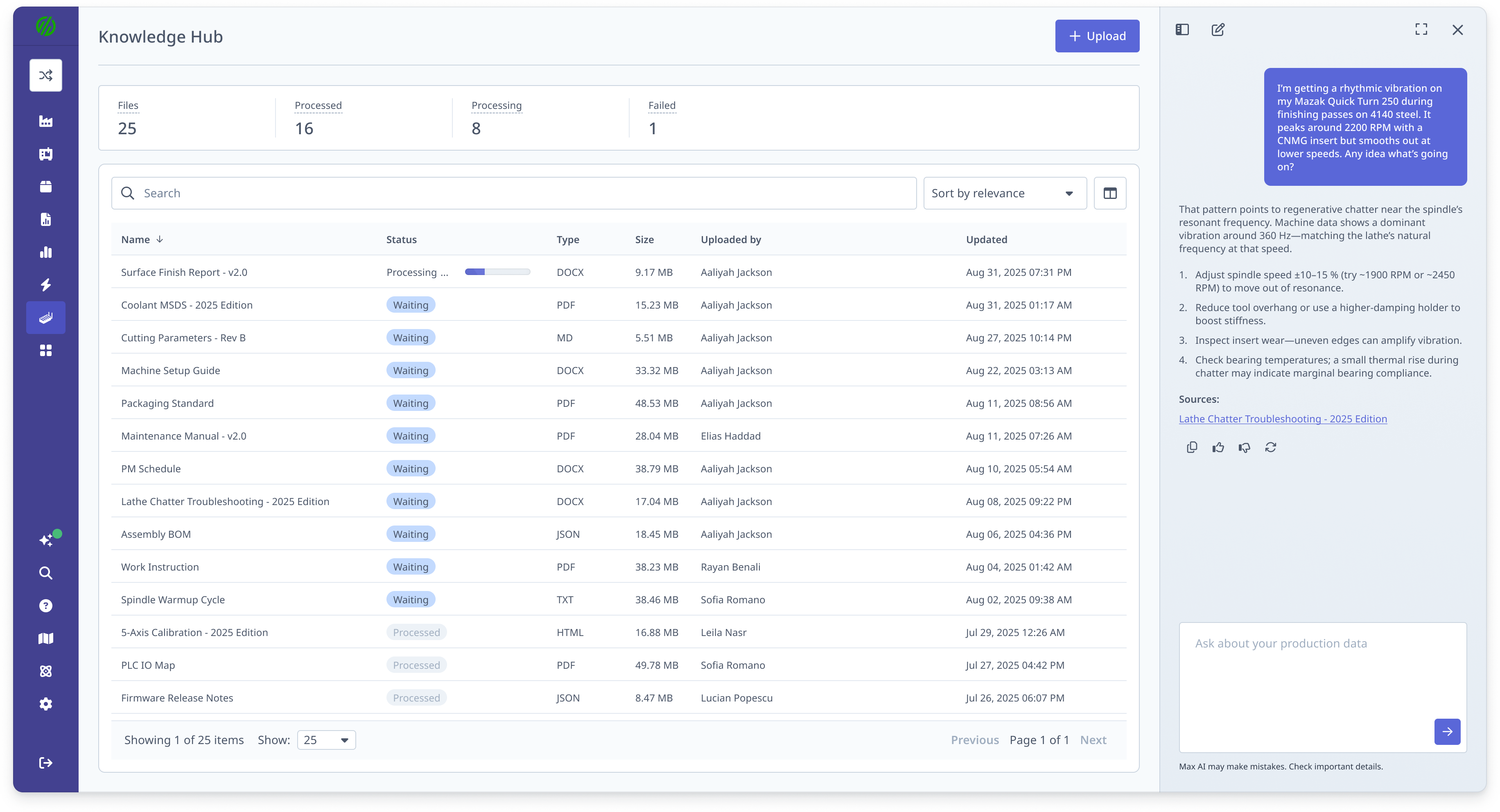Toggle table column visibility button
Viewport: 1500px width, 812px height.
[x=1110, y=193]
